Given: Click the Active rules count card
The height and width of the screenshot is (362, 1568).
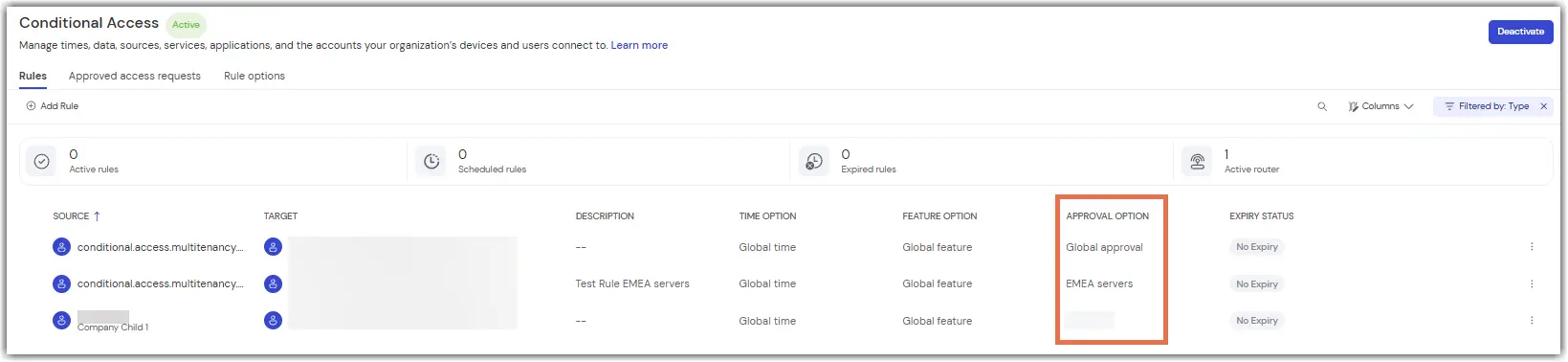Looking at the screenshot, I should 214,162.
